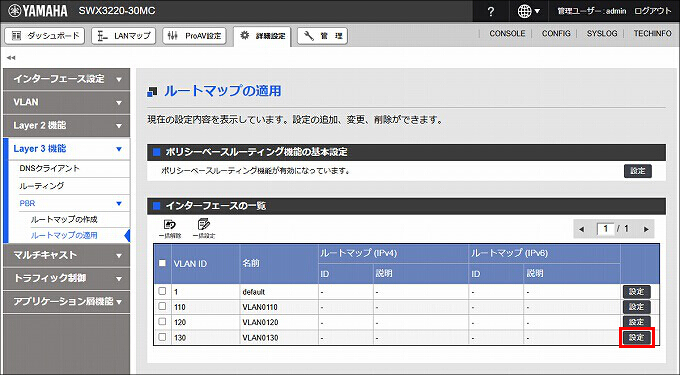Collapse sidebar with double-arrow icon
The height and width of the screenshot is (375, 680).
point(11,57)
